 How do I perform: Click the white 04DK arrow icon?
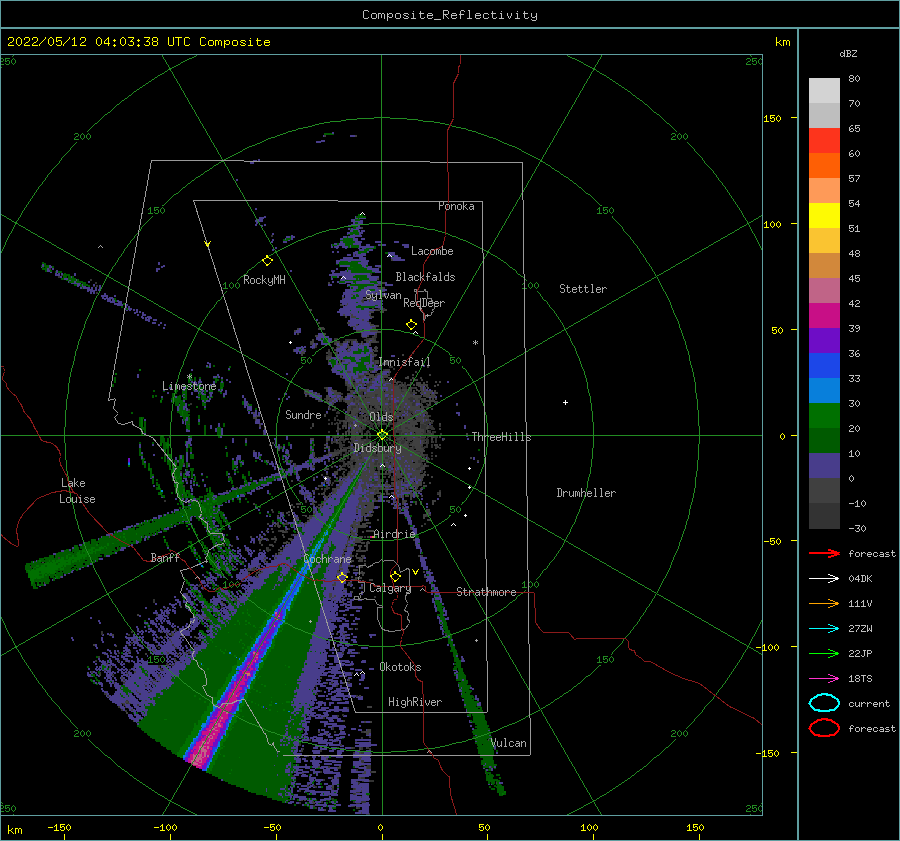tap(824, 579)
